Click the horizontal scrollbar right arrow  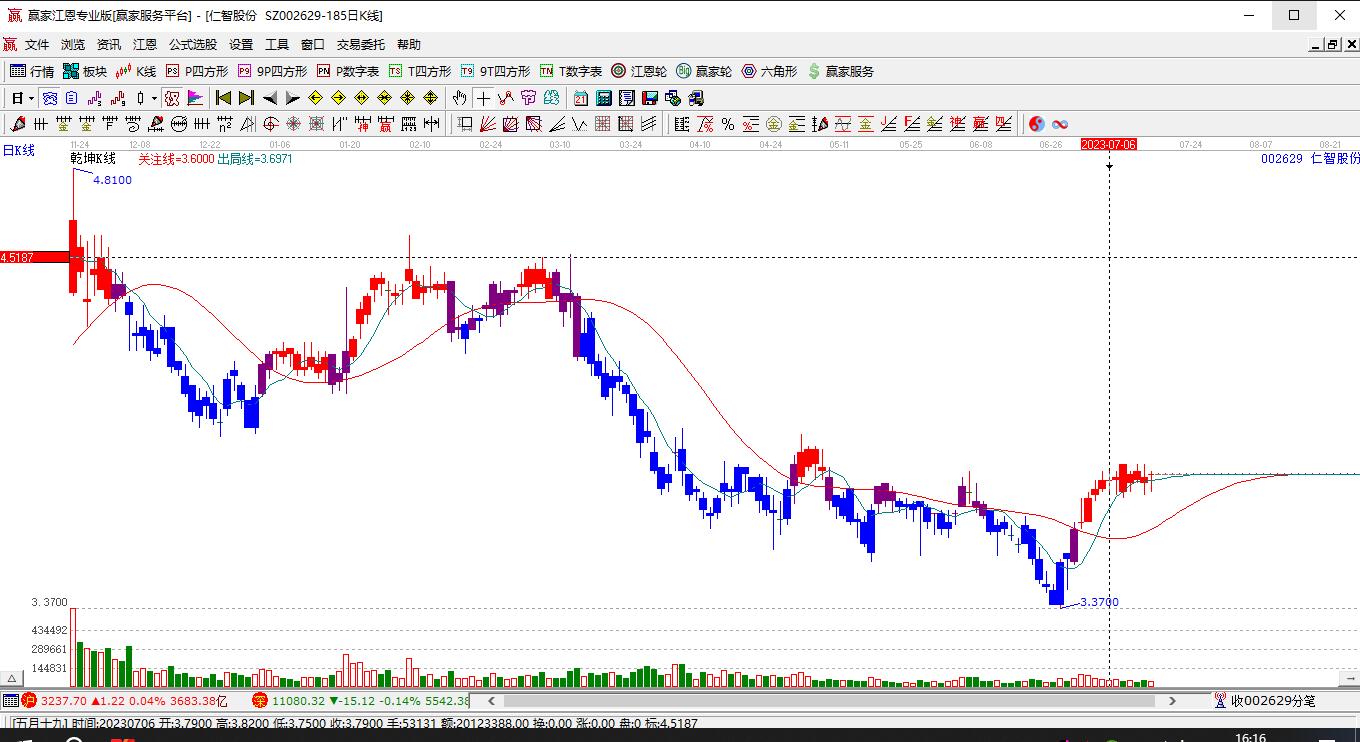tap(1173, 701)
